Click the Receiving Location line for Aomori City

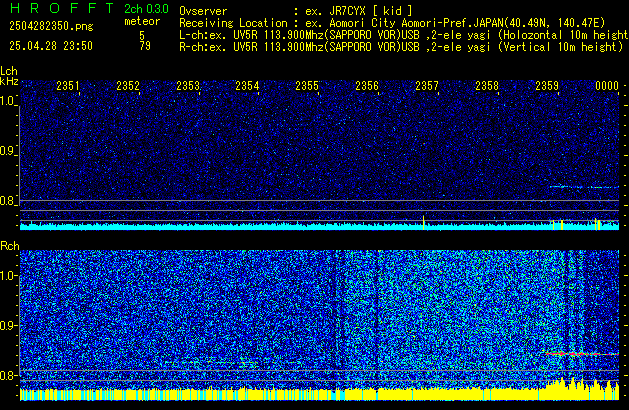click(392, 23)
